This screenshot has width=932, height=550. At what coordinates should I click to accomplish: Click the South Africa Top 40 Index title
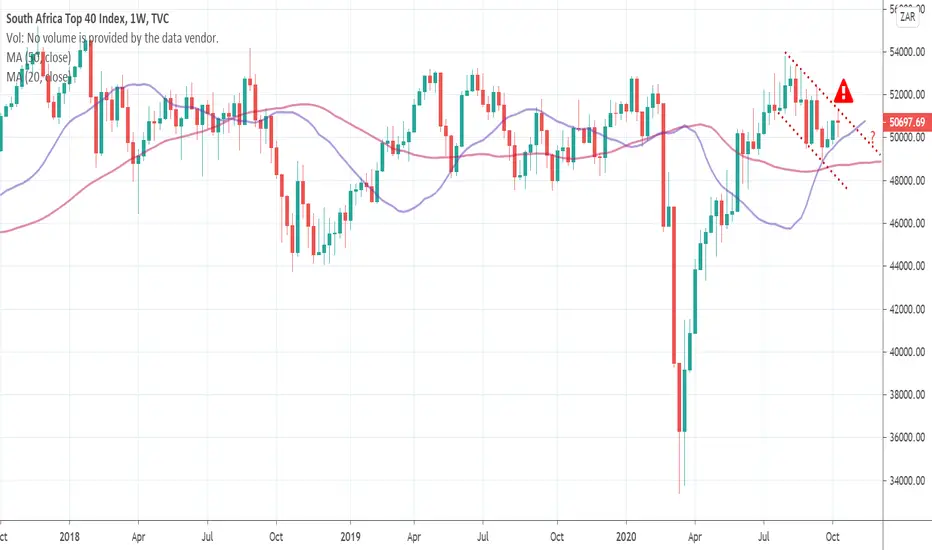pyautogui.click(x=87, y=19)
